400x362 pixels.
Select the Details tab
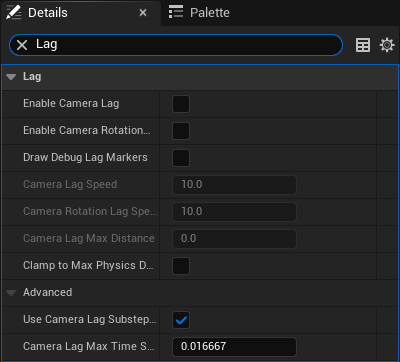(80, 13)
